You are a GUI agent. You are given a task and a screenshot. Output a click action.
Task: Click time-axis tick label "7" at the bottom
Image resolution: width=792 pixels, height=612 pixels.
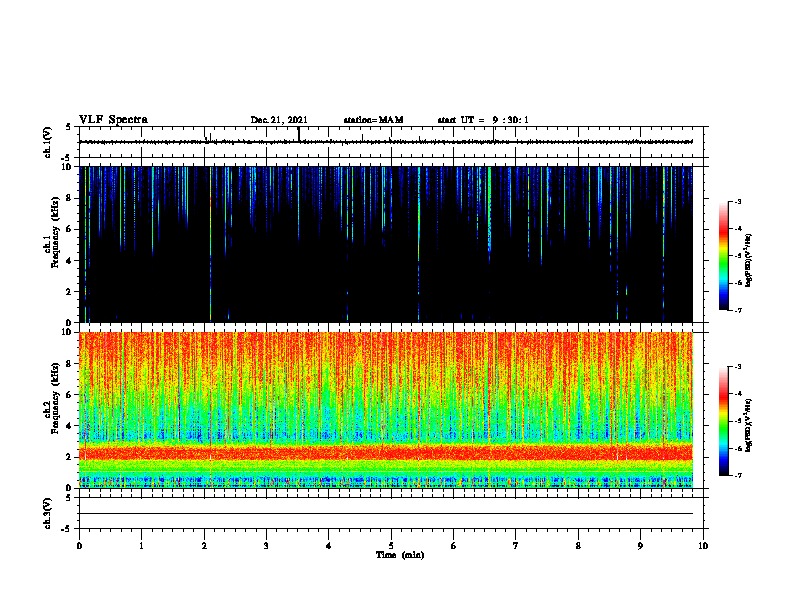pyautogui.click(x=516, y=546)
